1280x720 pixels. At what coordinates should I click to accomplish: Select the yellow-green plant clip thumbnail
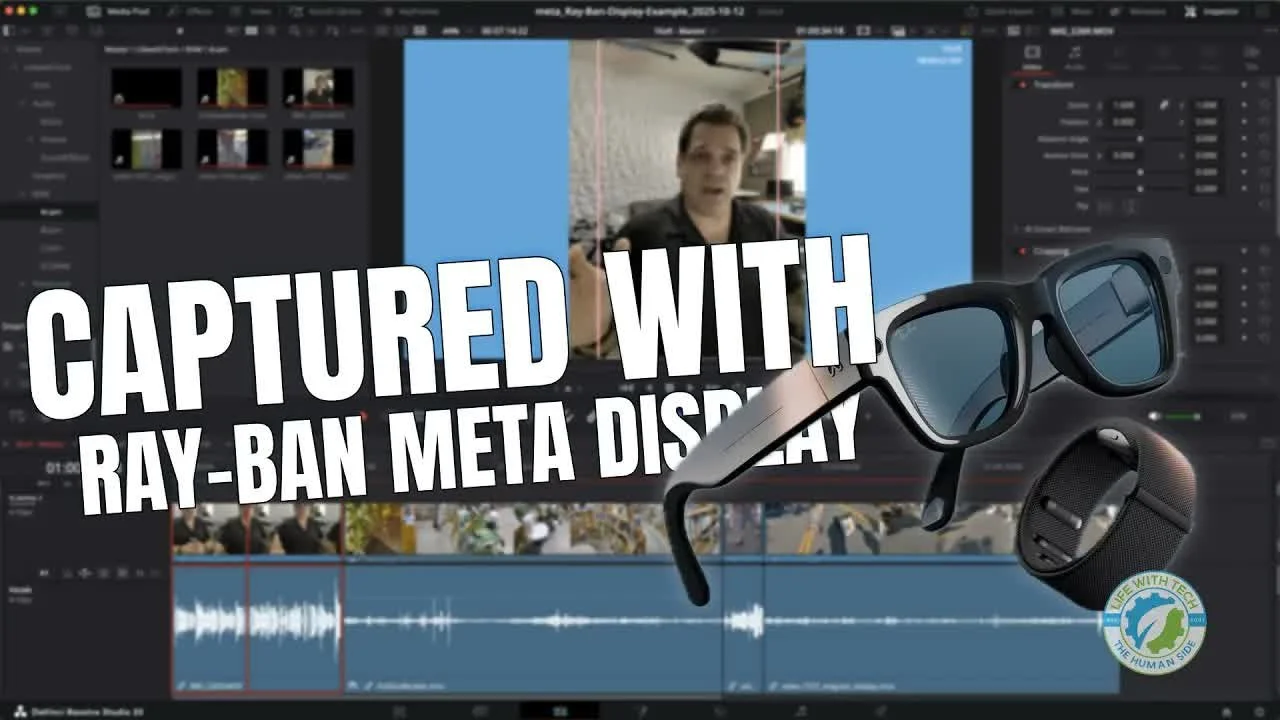click(232, 88)
